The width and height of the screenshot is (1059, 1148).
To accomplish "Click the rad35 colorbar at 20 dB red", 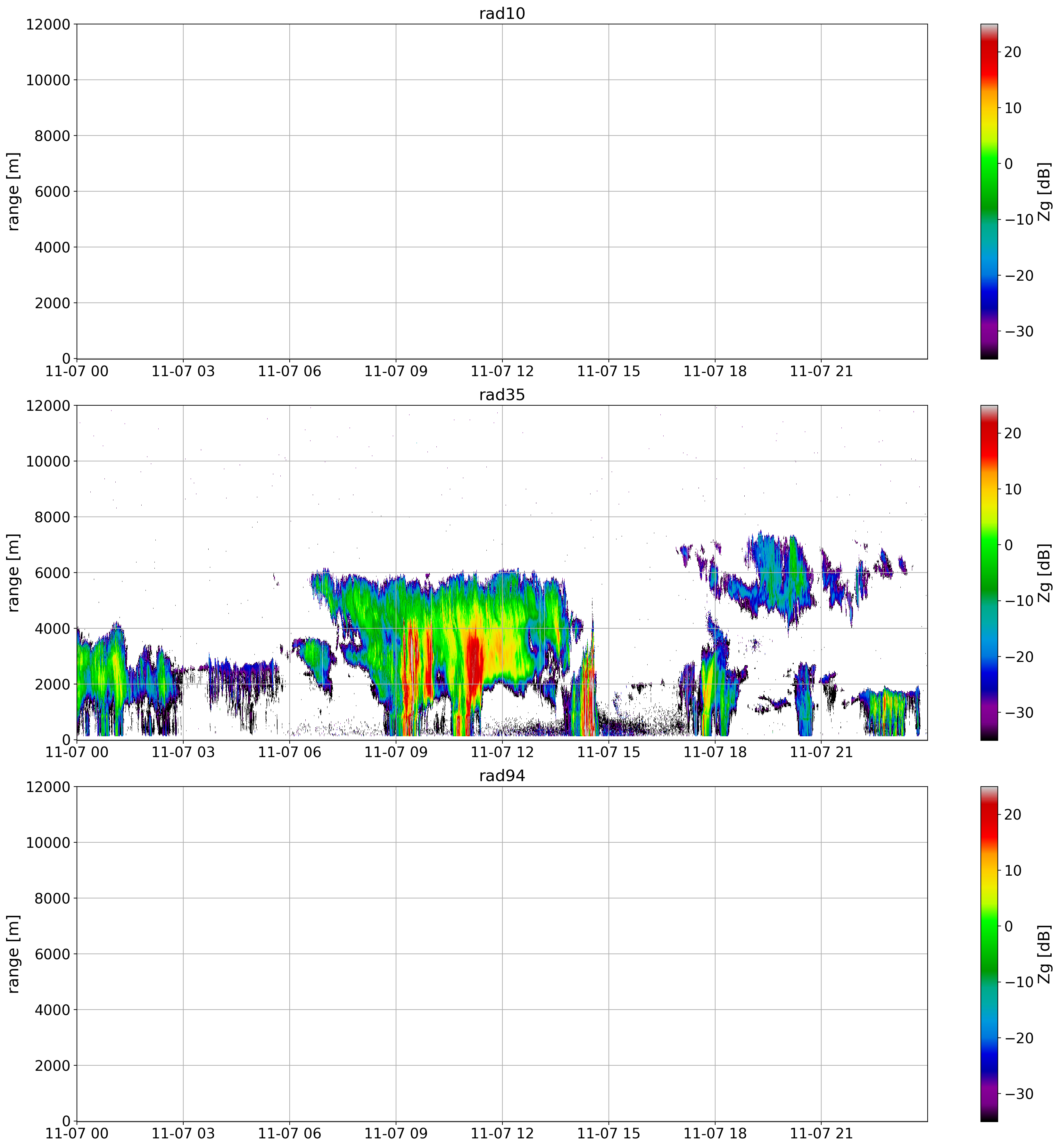I will (x=989, y=433).
